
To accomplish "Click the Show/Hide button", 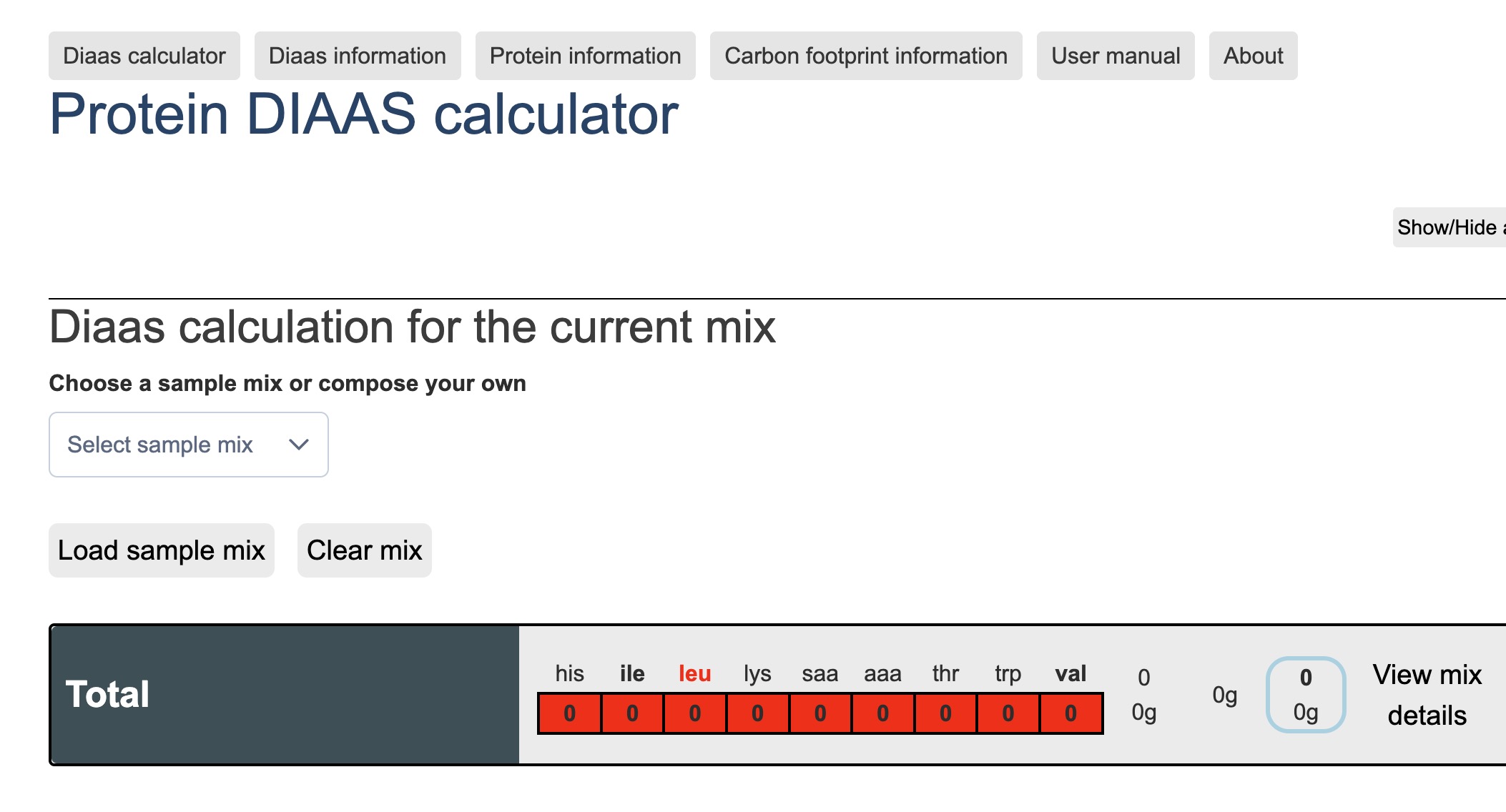I will 1449,227.
